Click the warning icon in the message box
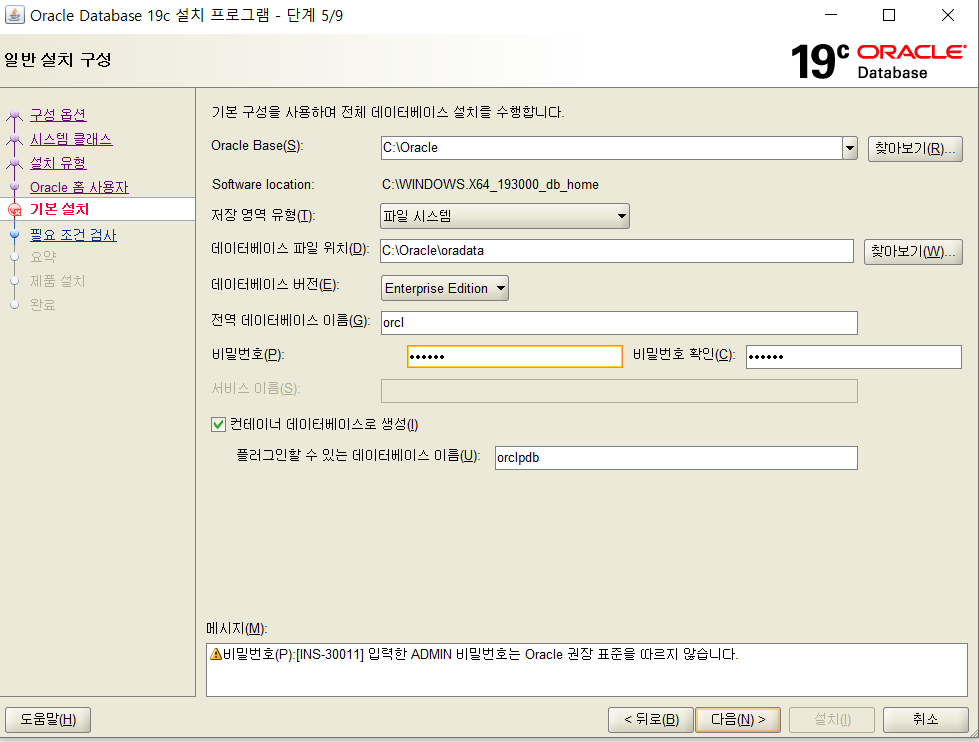The width and height of the screenshot is (979, 742). click(215, 654)
